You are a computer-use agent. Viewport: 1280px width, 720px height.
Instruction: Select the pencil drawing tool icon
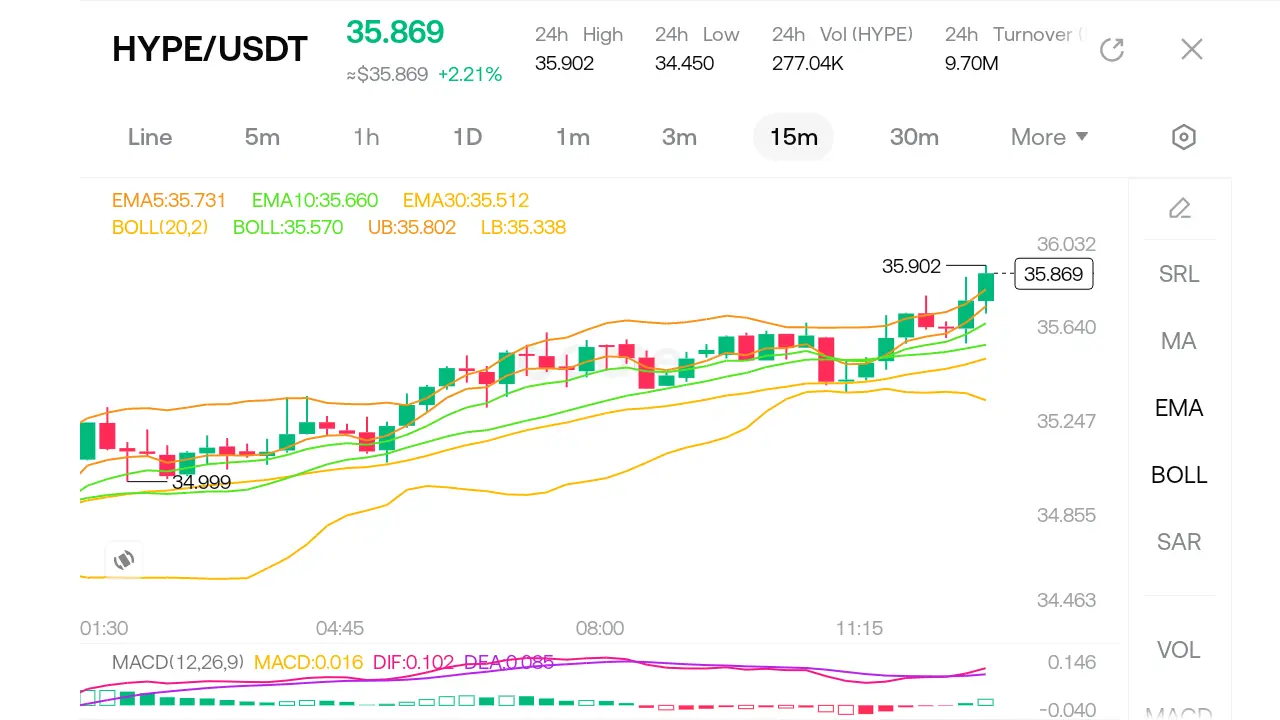1180,208
